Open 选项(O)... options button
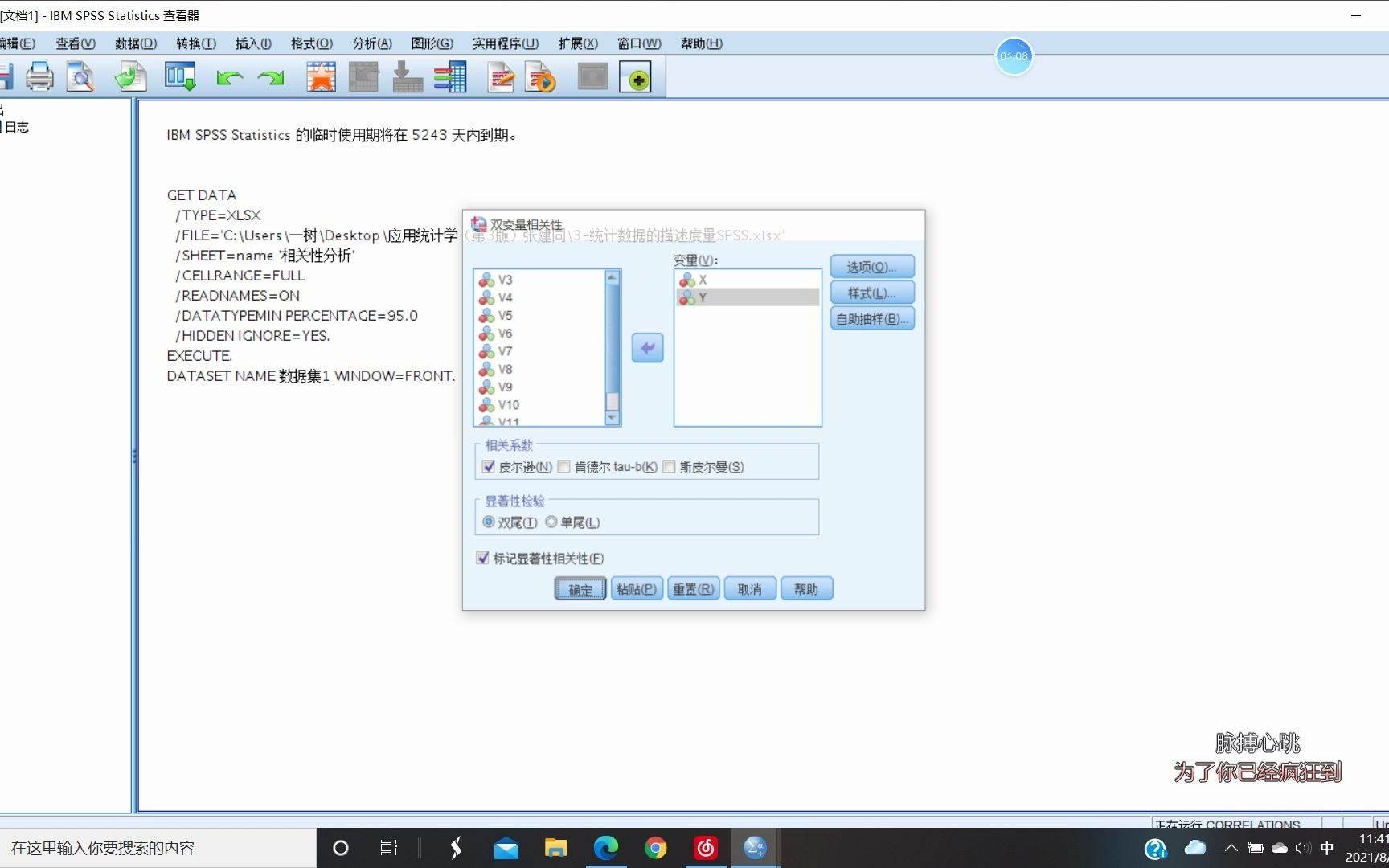Image resolution: width=1389 pixels, height=868 pixels. pyautogui.click(x=872, y=267)
